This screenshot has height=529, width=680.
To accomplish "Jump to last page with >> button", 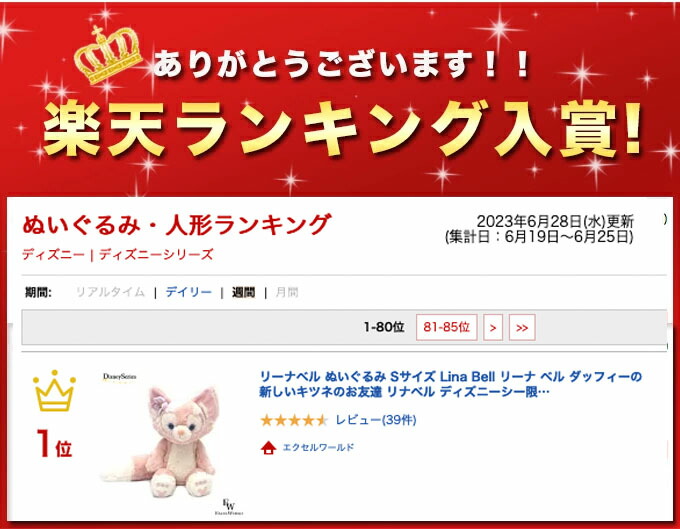I will [x=522, y=327].
